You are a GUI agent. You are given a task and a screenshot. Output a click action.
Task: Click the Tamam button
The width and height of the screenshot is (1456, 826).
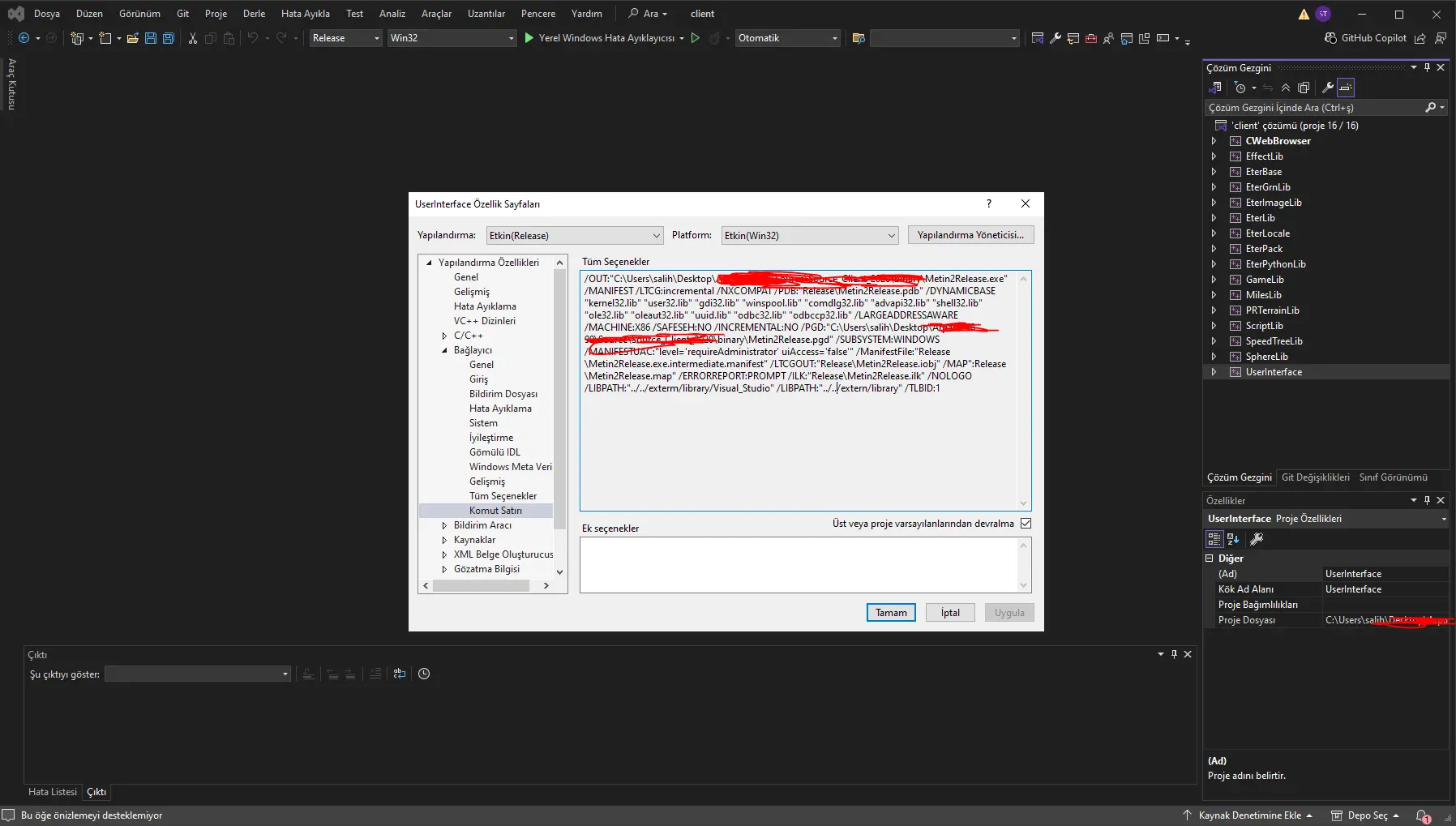tap(891, 613)
